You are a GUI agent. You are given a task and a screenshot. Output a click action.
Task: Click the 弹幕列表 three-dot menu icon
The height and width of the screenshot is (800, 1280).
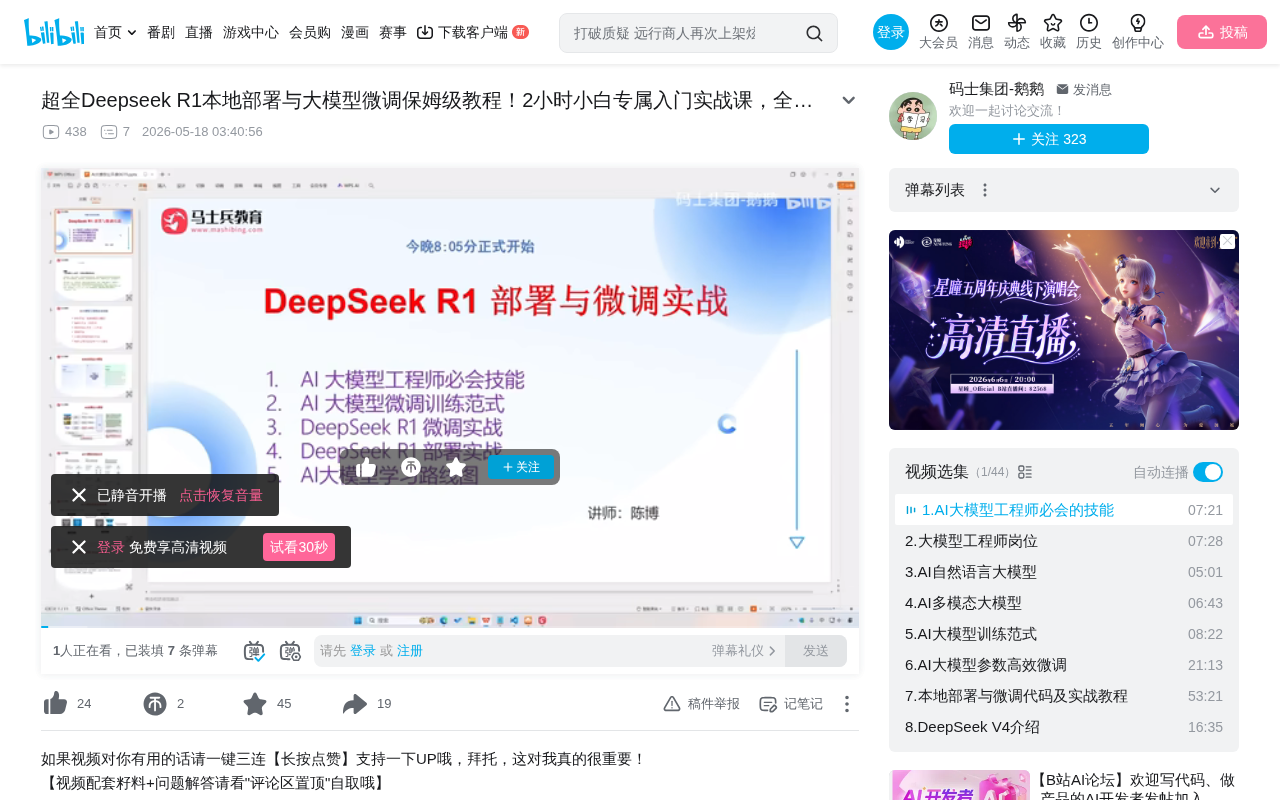(985, 190)
